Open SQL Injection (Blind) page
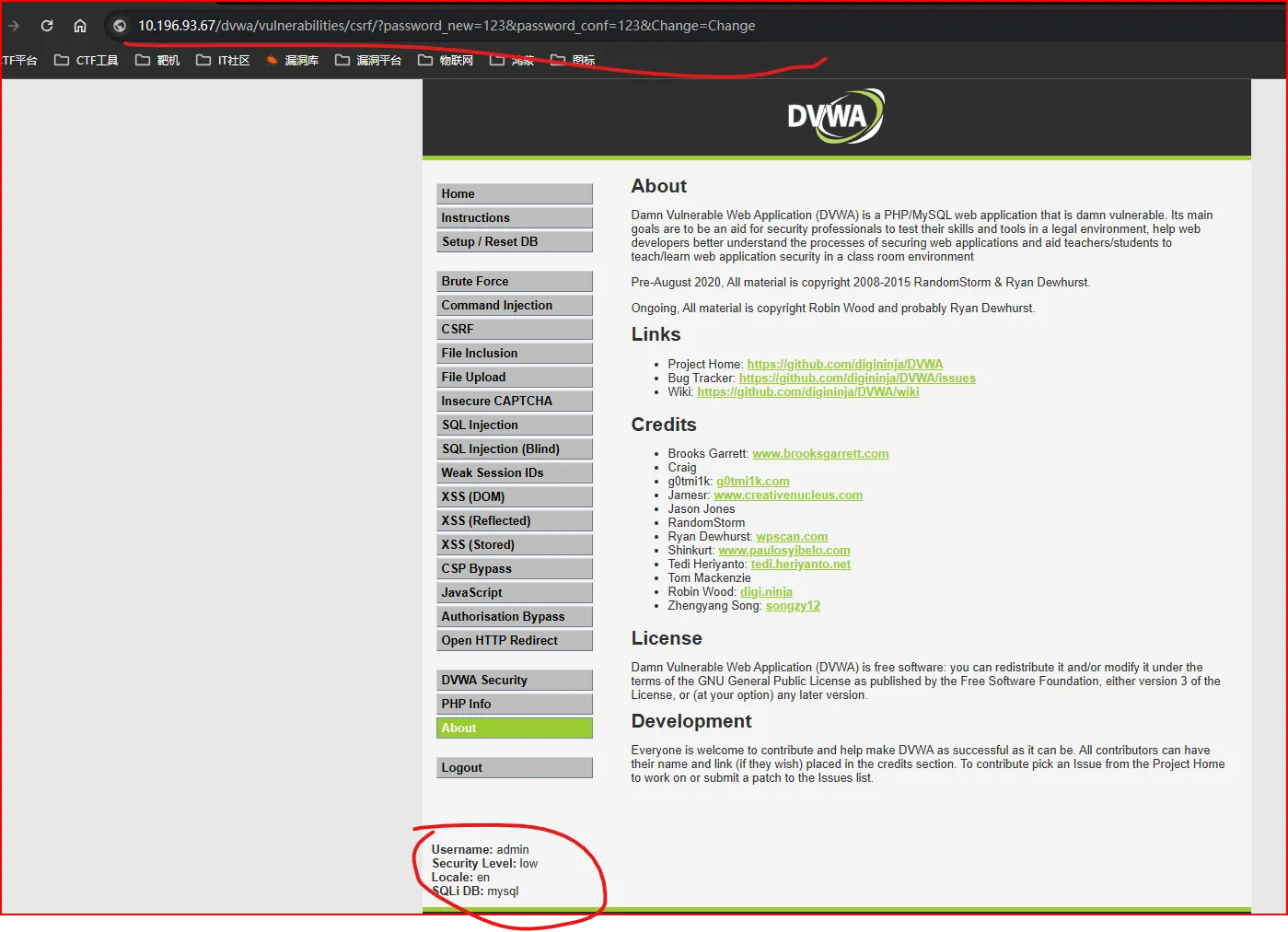This screenshot has height=932, width=1288. click(514, 449)
